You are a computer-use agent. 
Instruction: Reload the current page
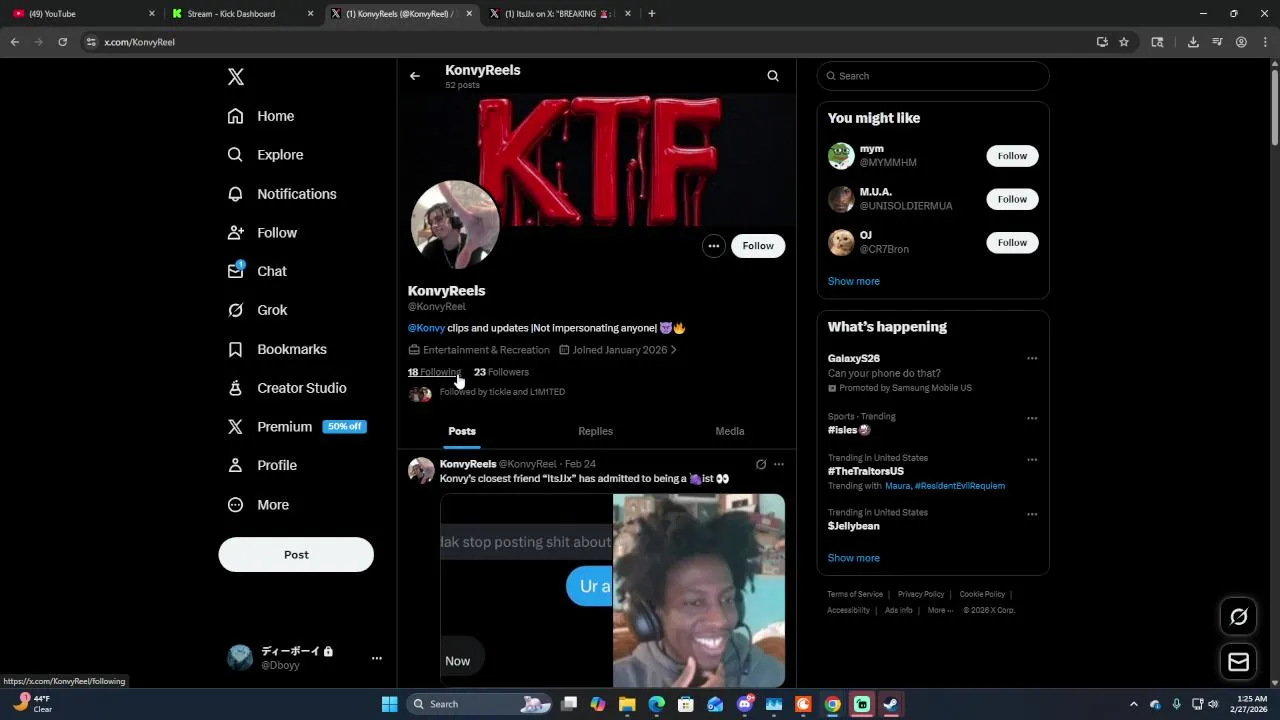pos(62,42)
